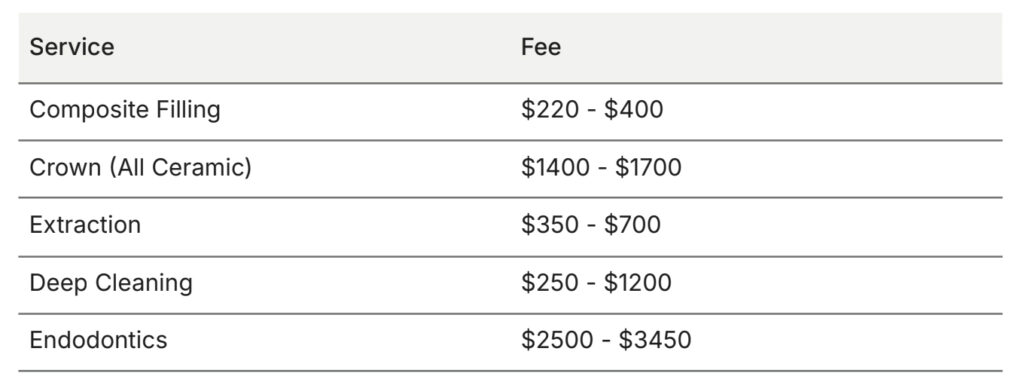
Task: Select the $1400 - $1700 fee value
Action: tap(601, 168)
